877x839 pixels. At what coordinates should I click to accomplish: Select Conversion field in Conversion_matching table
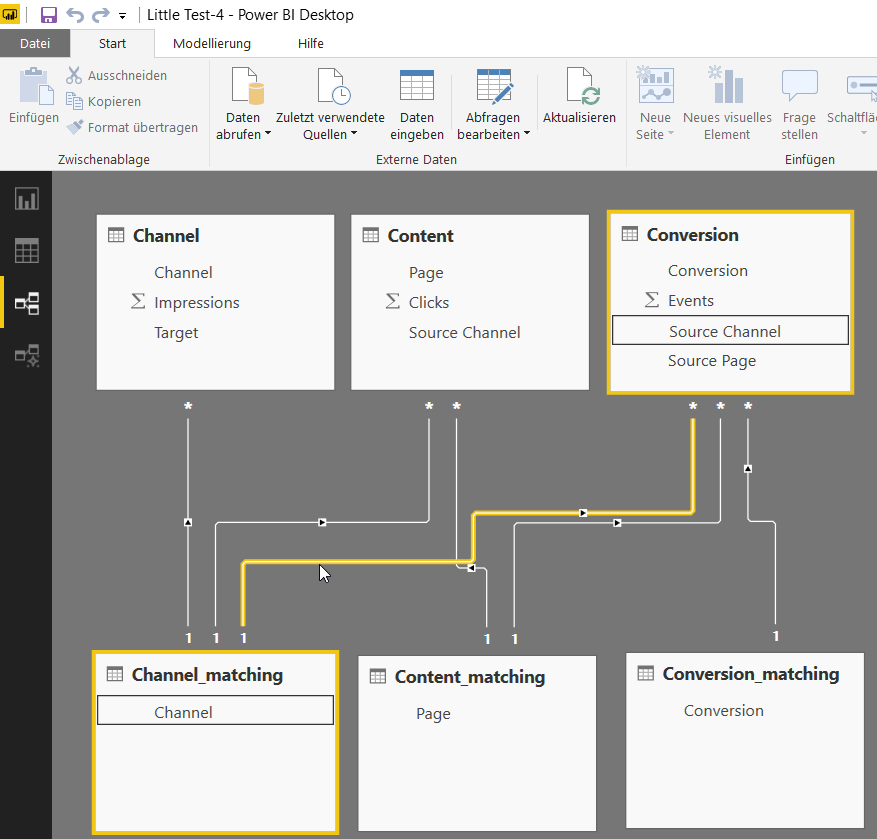tap(723, 710)
